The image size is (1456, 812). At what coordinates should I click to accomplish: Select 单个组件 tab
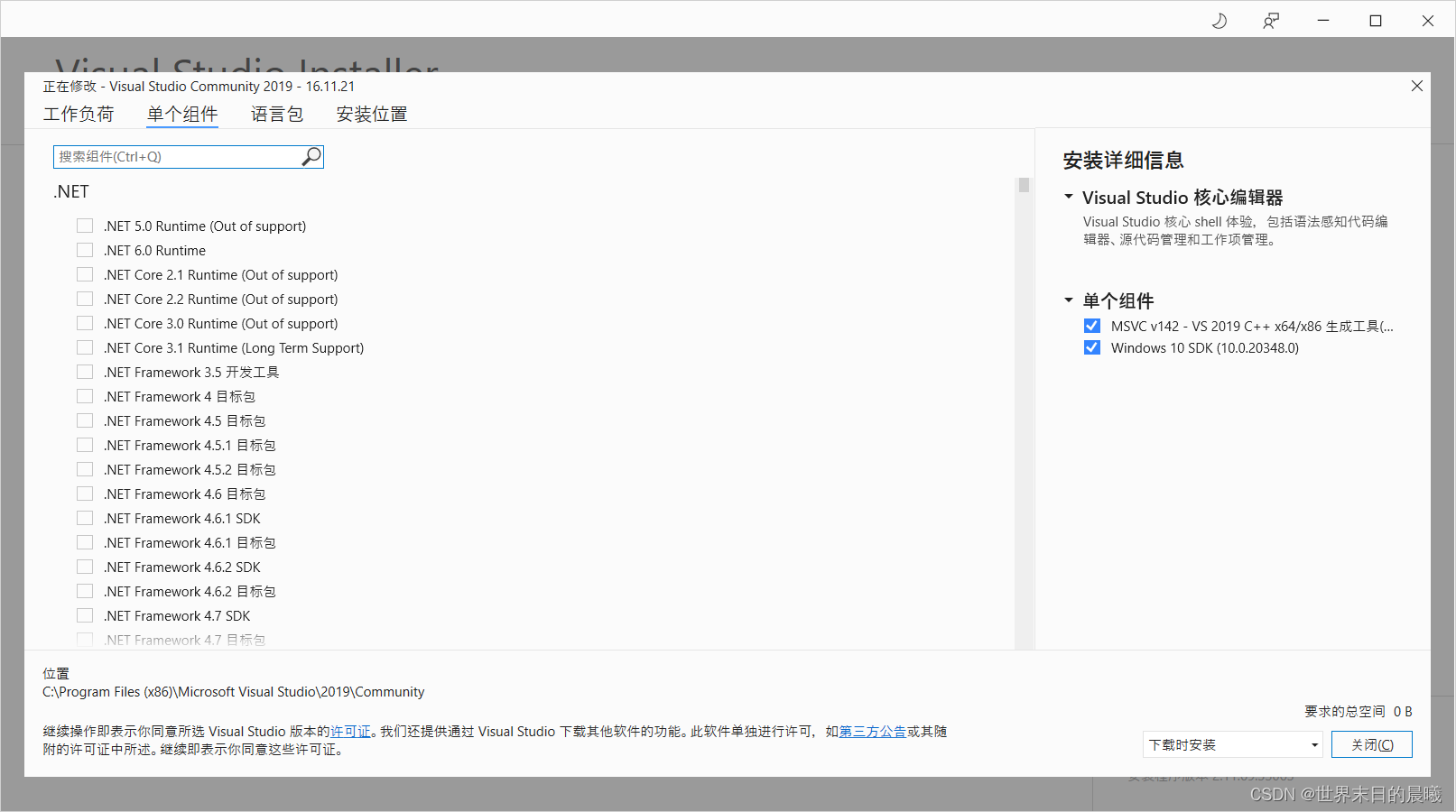tap(182, 115)
